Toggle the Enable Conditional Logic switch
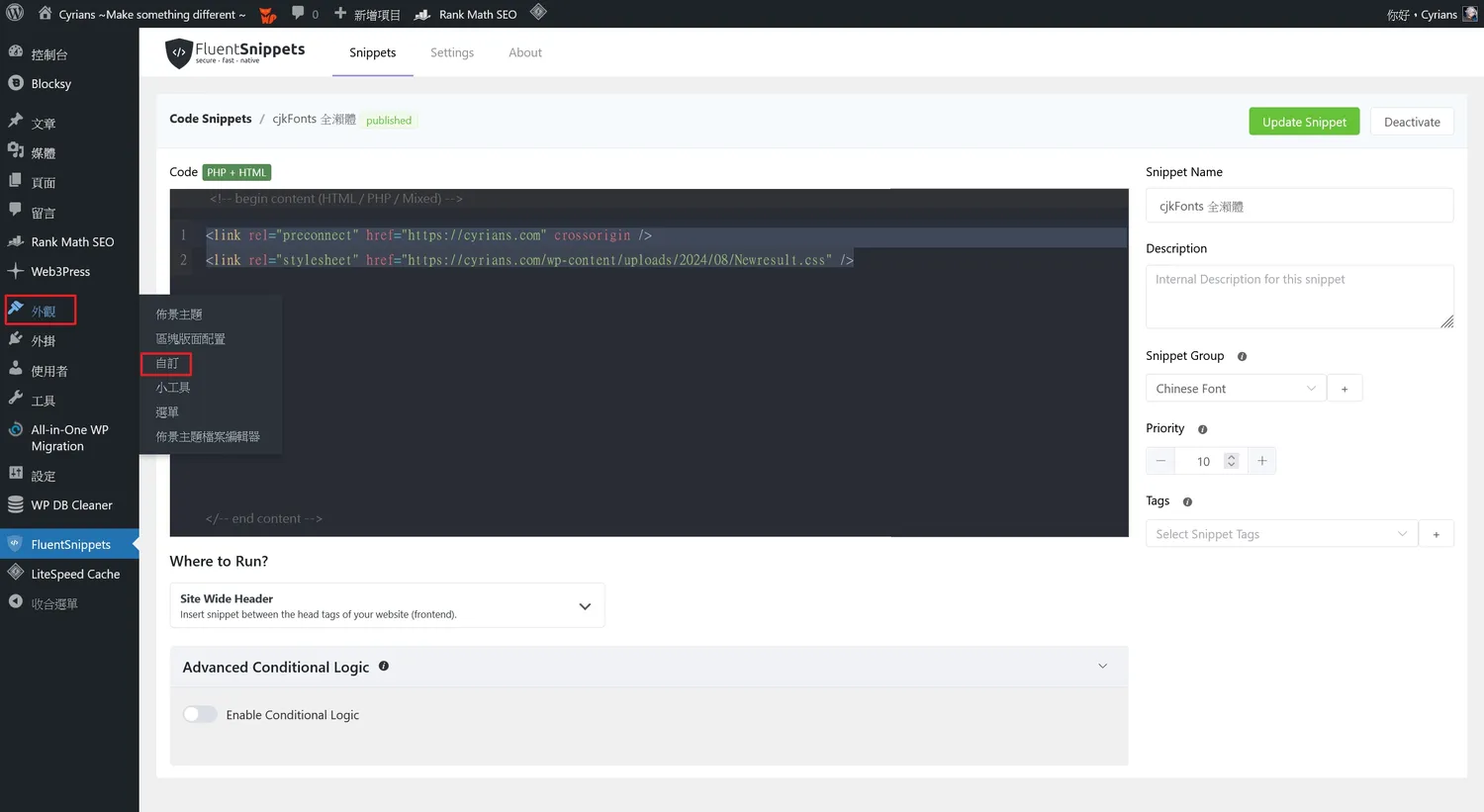The image size is (1484, 812). coord(200,714)
